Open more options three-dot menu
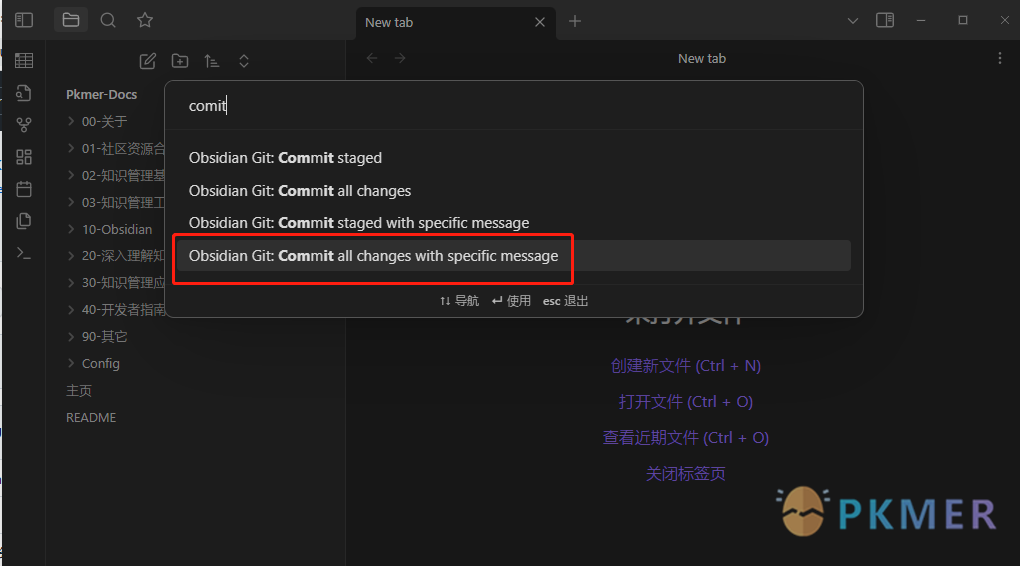The height and width of the screenshot is (566, 1020). pos(1000,59)
